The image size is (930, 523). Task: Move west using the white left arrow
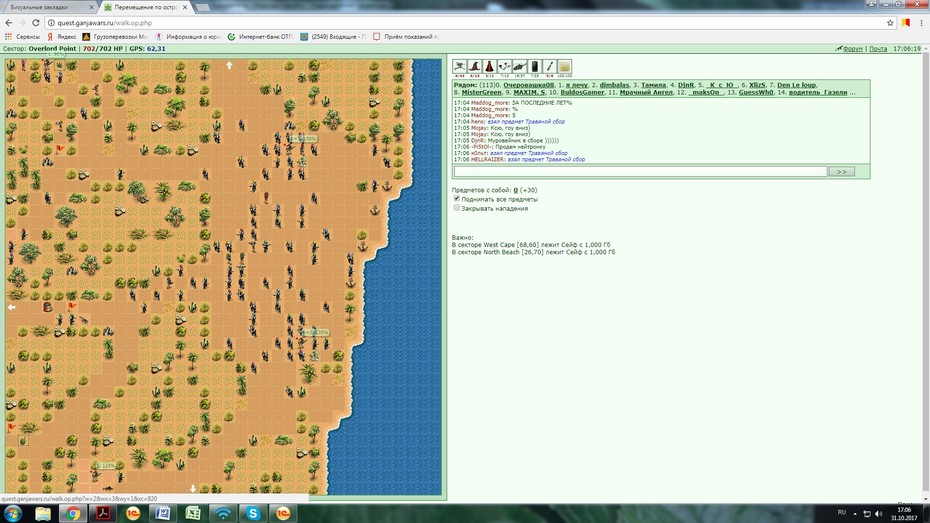(11, 307)
